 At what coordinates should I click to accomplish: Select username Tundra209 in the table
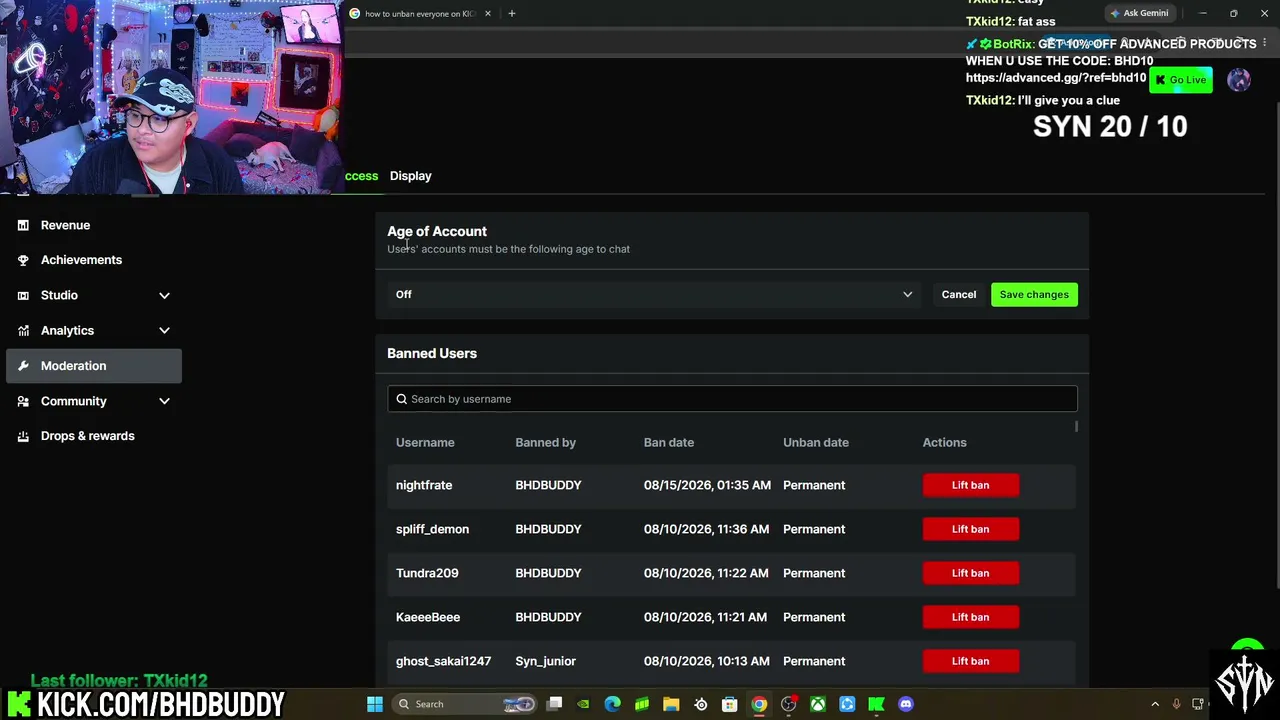click(427, 573)
